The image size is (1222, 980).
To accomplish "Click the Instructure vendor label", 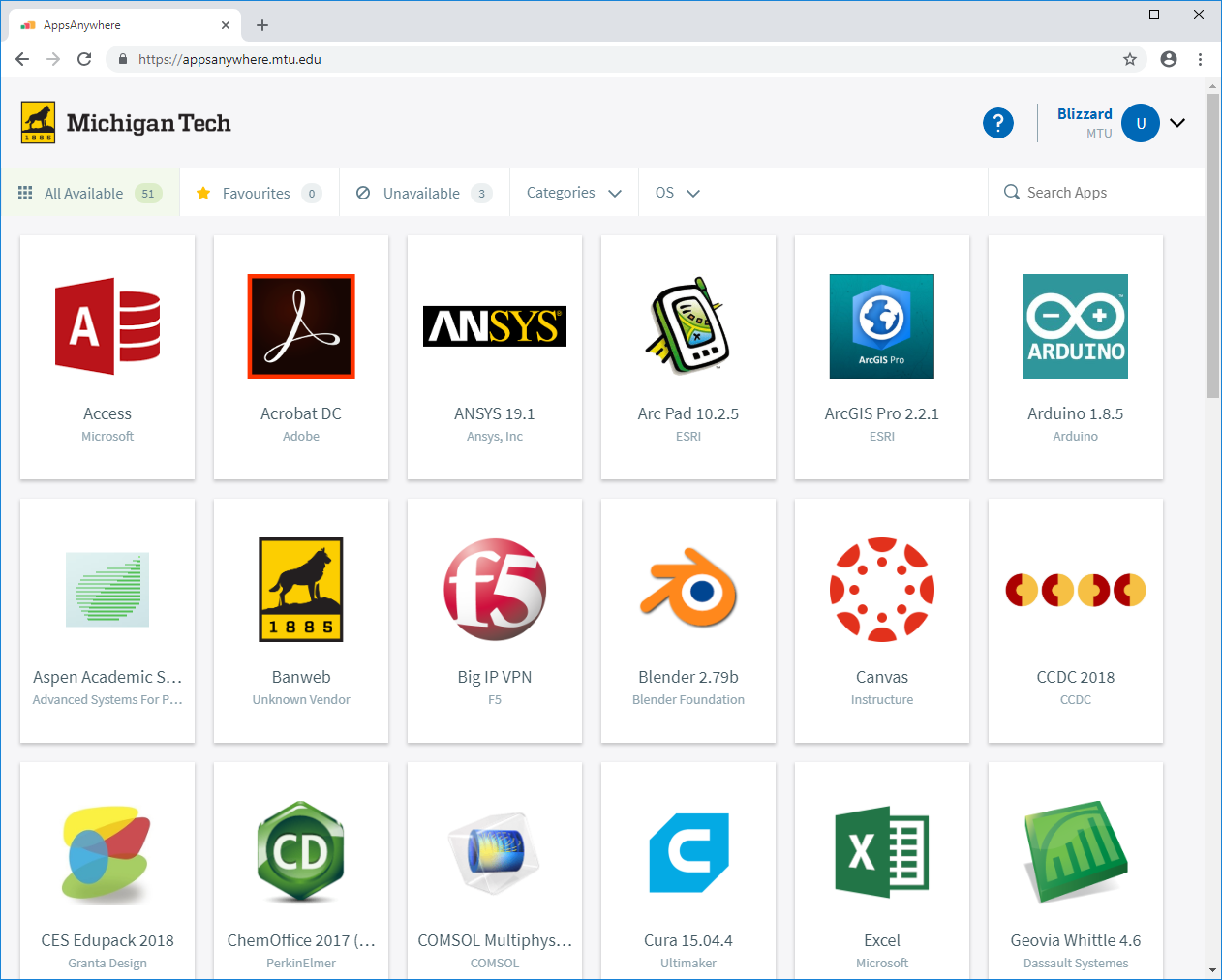I will [882, 699].
